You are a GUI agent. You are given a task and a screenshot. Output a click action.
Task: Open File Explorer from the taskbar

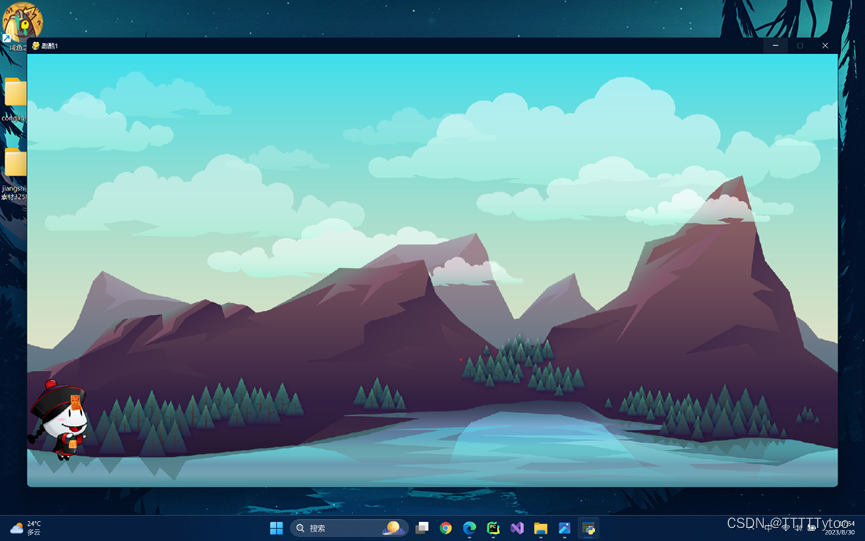click(541, 528)
